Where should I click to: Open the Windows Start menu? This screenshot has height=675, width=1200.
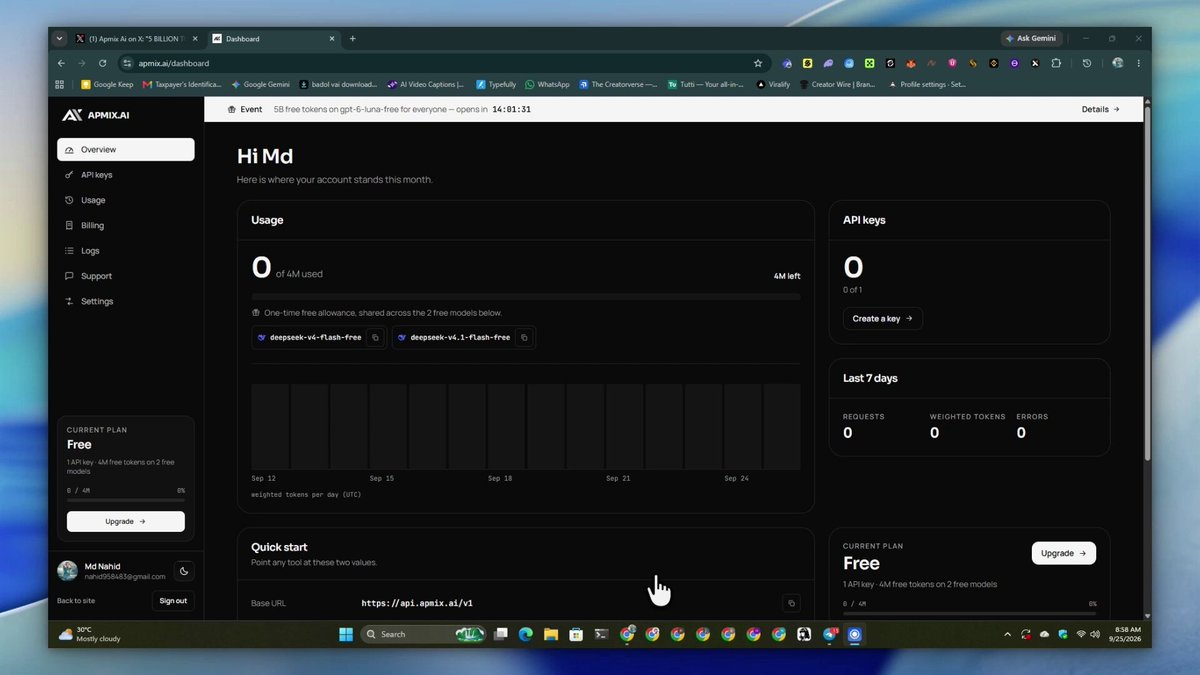click(345, 634)
